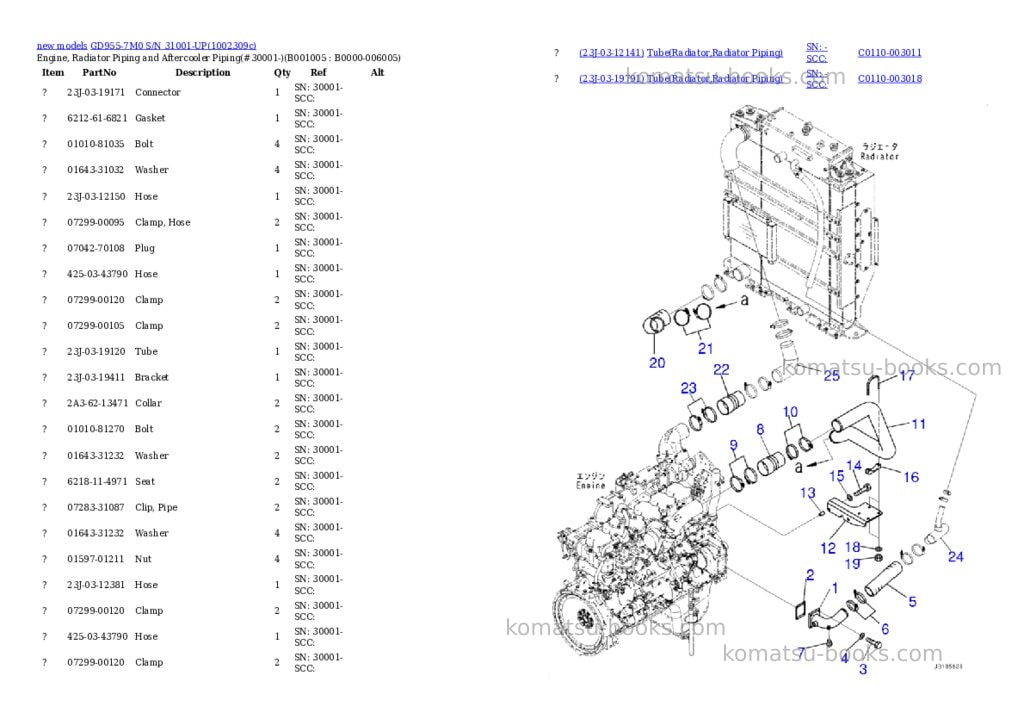Click part 07283-31087 Clip, Pipe
The width and height of the screenshot is (1024, 725).
coord(95,508)
